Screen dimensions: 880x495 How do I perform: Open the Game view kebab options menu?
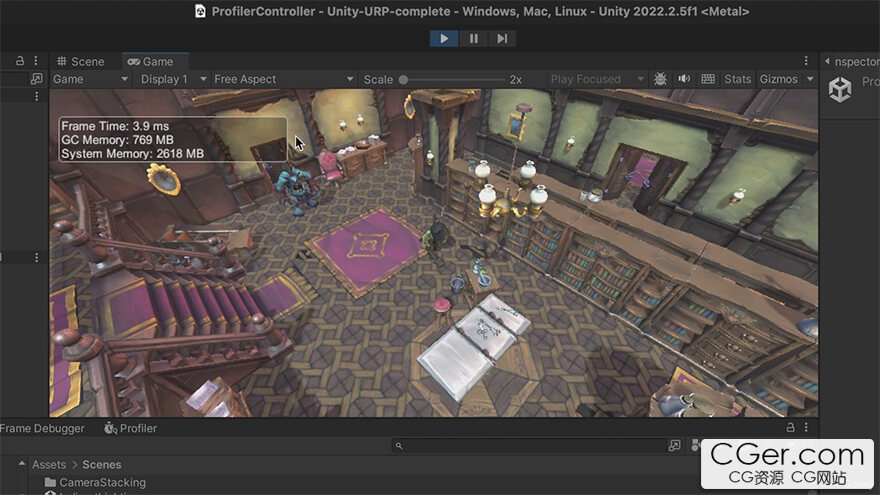tap(806, 61)
